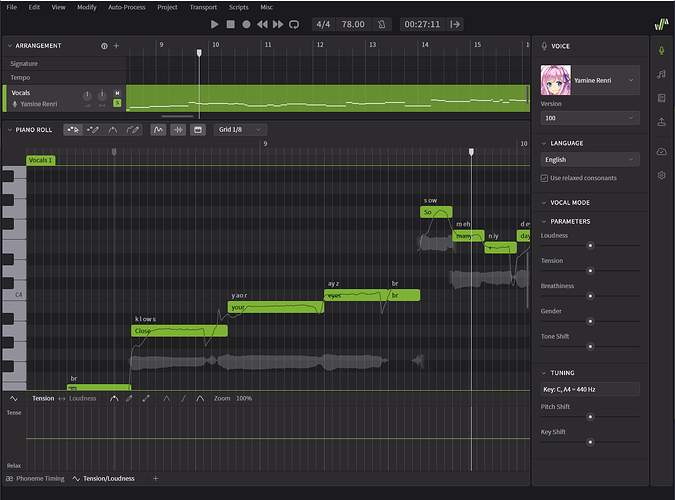Screen dimensions: 675x500
Task: Click the Loudness slider handle
Action: pos(590,245)
